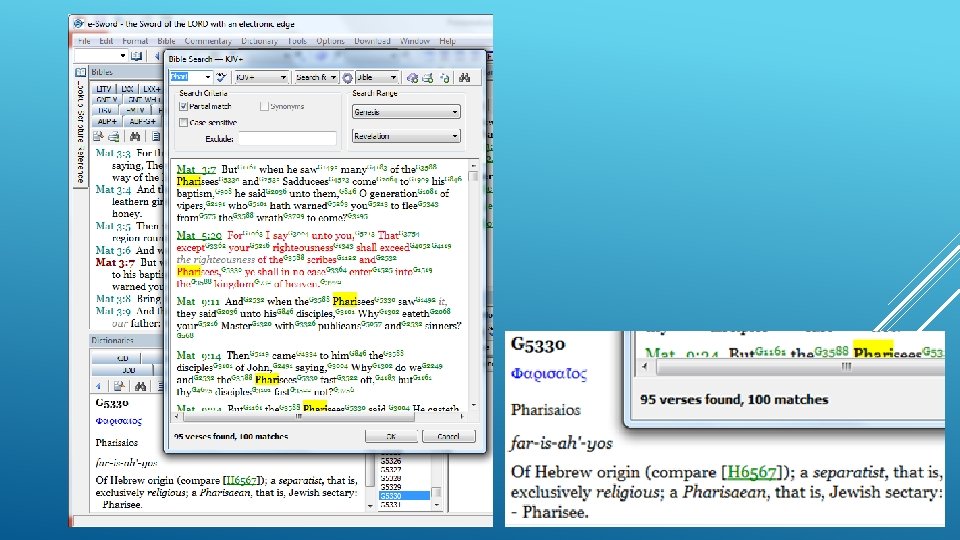Click the binoculars search icon in Bible Search toolbar

[x=465, y=77]
